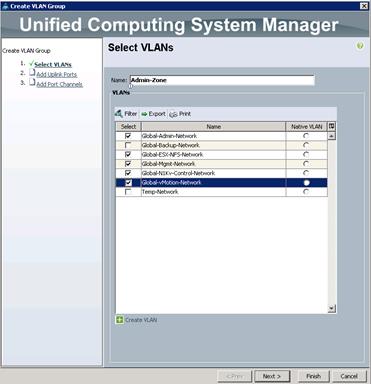Select the Temp-Network row name
Image resolution: width=371 pixels, height=384 pixels.
(160, 192)
